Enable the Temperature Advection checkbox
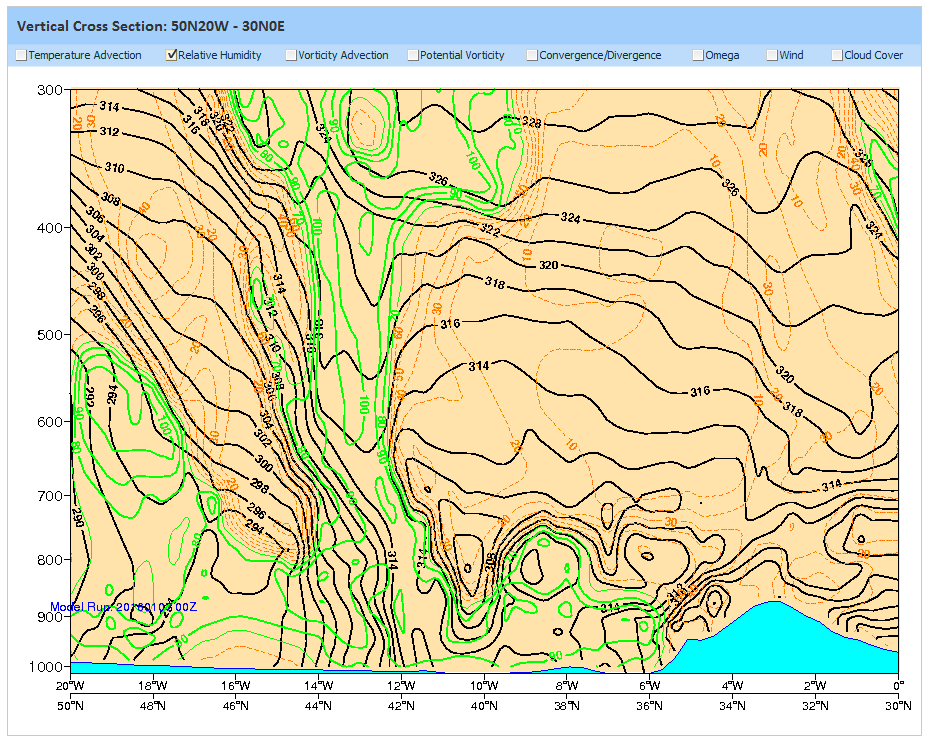This screenshot has width=937, height=749. click(x=22, y=56)
